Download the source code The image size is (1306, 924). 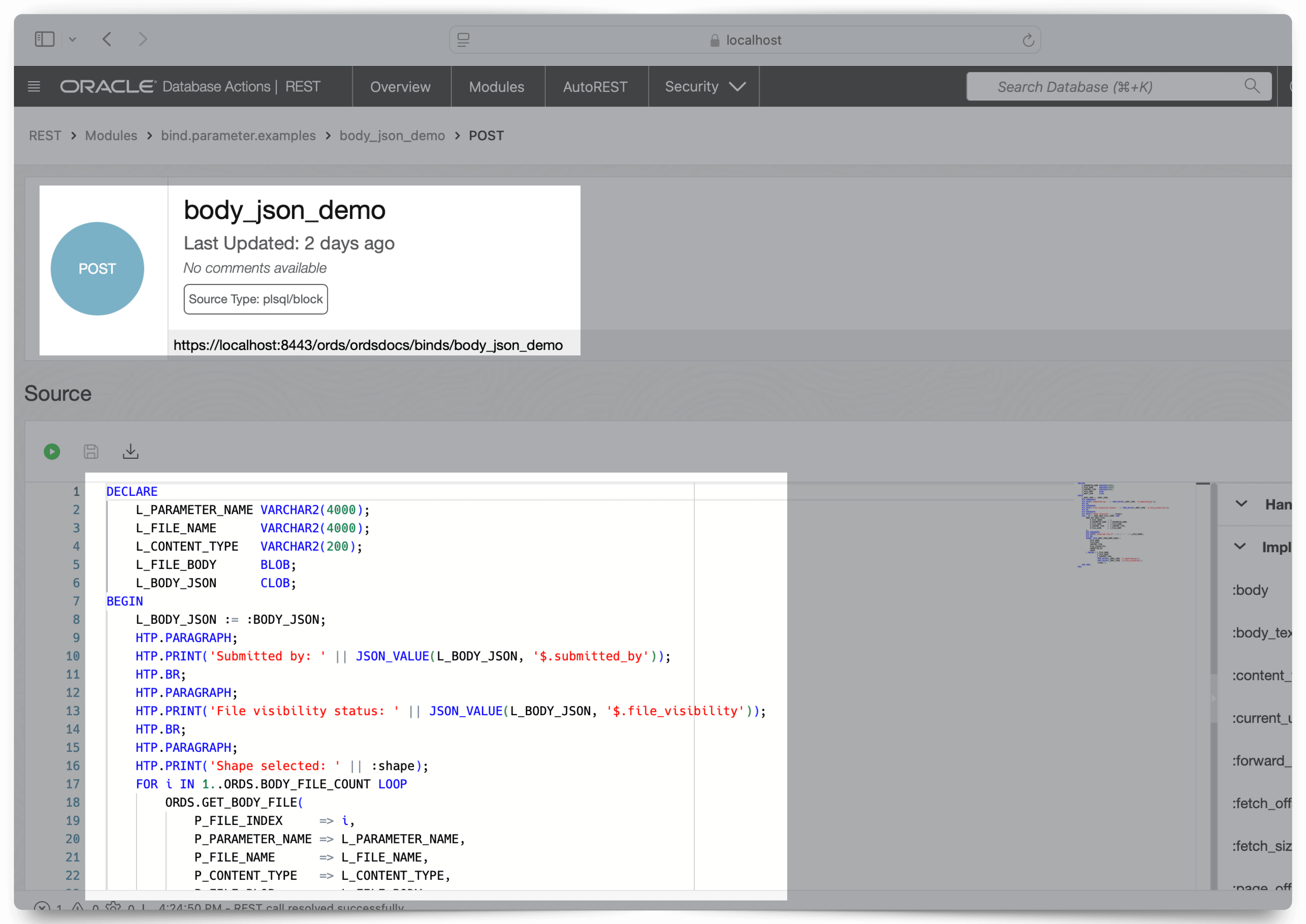130,452
